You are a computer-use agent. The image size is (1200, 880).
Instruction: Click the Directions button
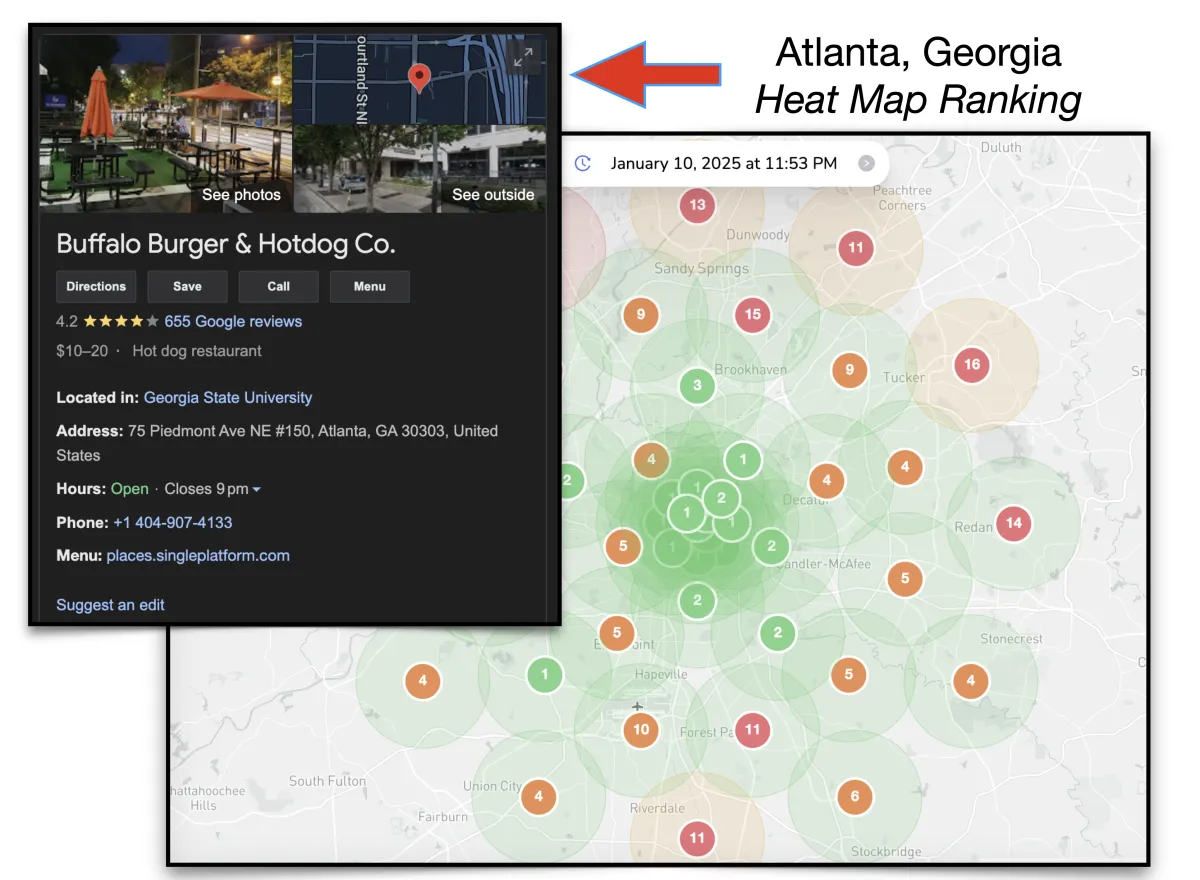tap(96, 286)
